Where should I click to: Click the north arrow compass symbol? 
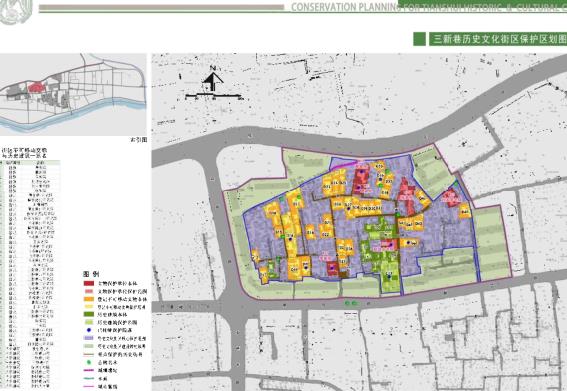tap(213, 79)
